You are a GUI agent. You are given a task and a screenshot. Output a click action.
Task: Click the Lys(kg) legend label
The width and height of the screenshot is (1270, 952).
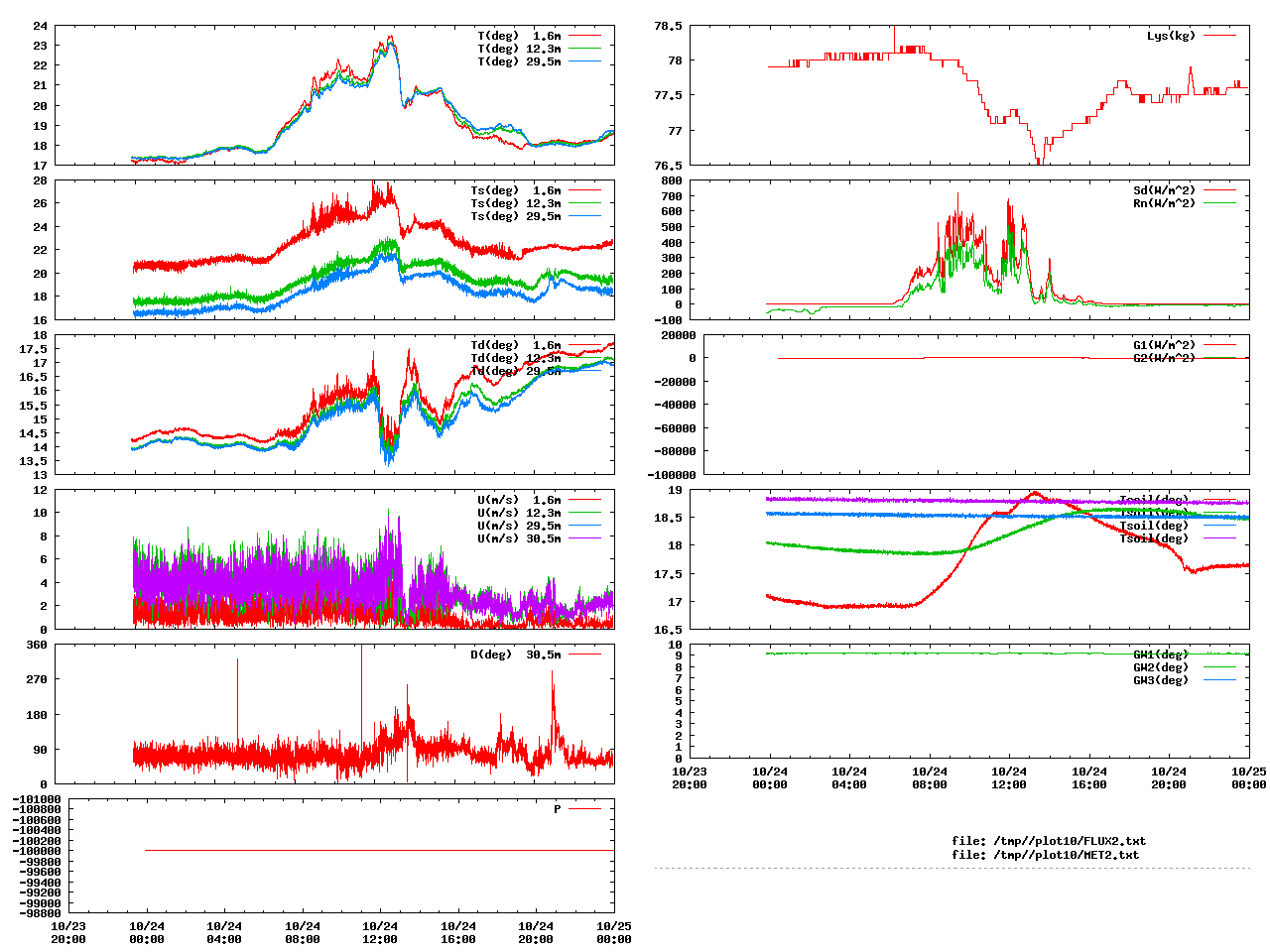[x=1171, y=36]
